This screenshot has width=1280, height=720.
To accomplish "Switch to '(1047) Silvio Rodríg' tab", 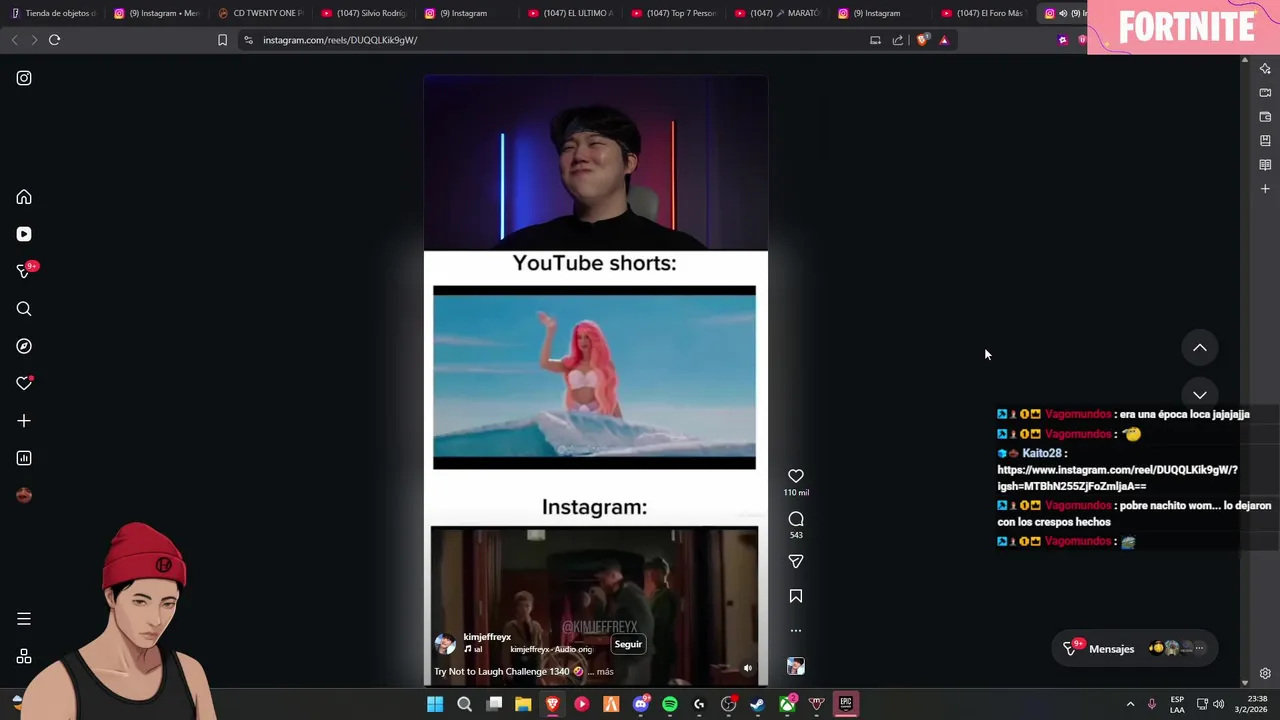I will pos(363,13).
